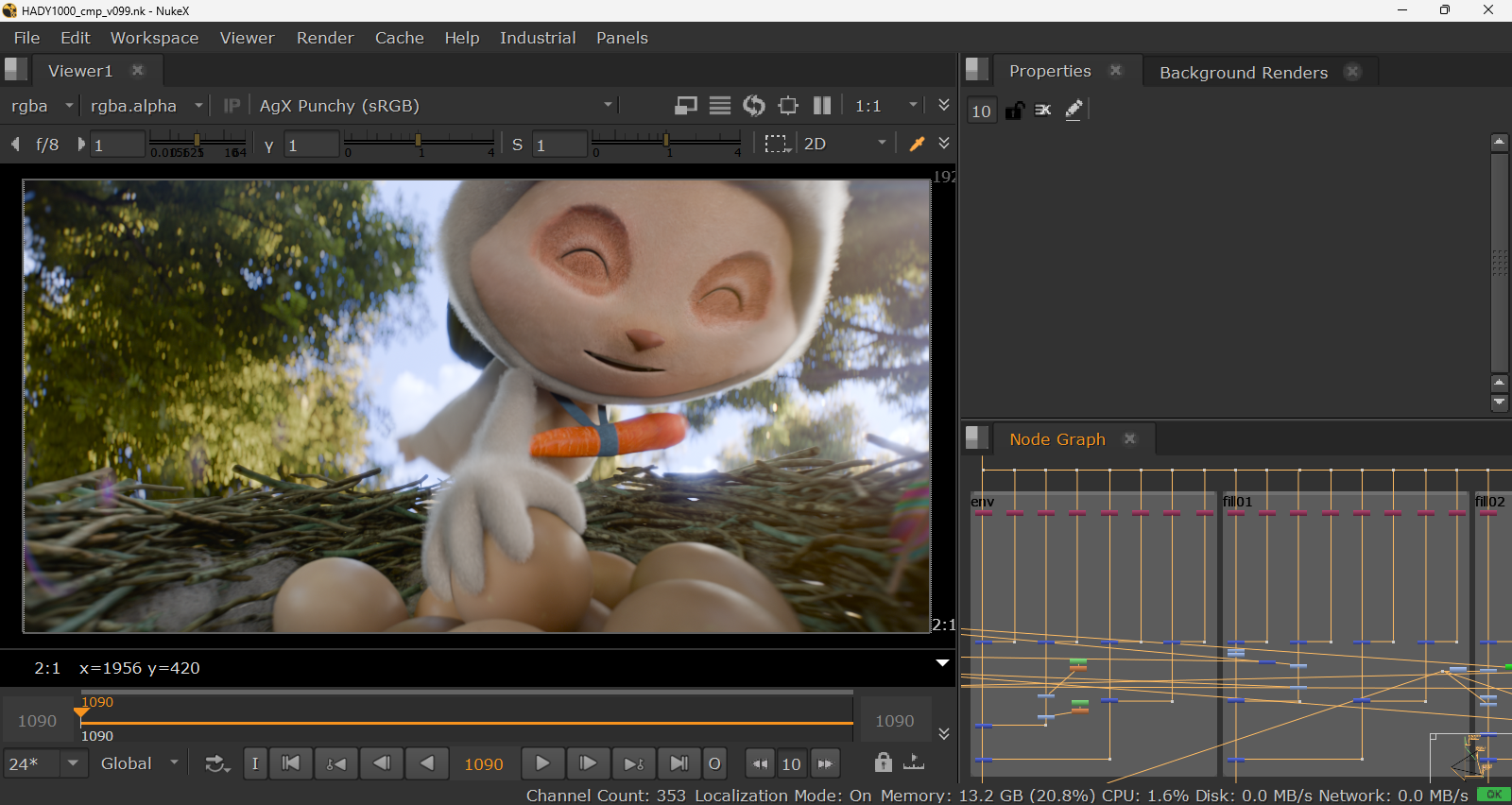Step to previous f-stop gain arrow

pos(15,144)
